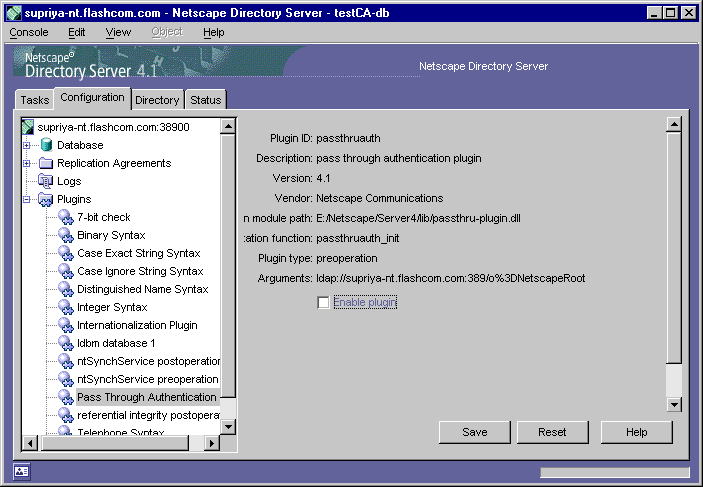This screenshot has width=703, height=487.
Task: Click the 7-bit check plugin icon
Action: pyautogui.click(x=65, y=217)
